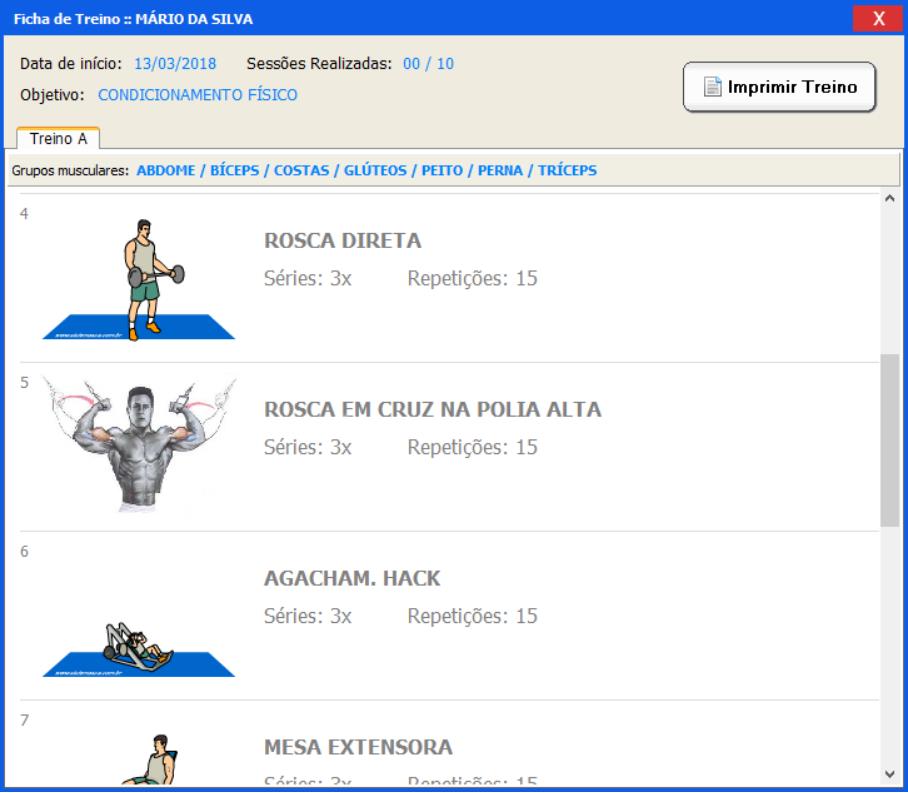Select the Rosca em Cruz na Polia Alta image

pos(139,445)
